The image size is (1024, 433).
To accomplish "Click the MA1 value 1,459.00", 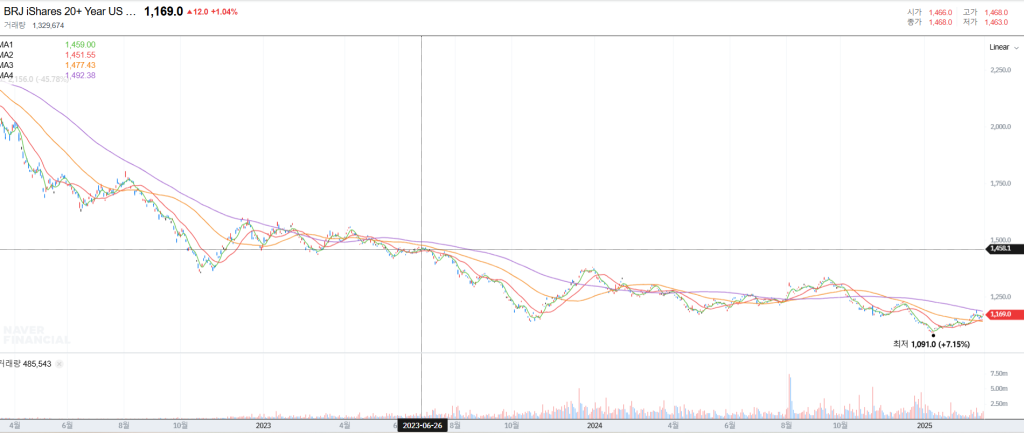I will coord(80,44).
